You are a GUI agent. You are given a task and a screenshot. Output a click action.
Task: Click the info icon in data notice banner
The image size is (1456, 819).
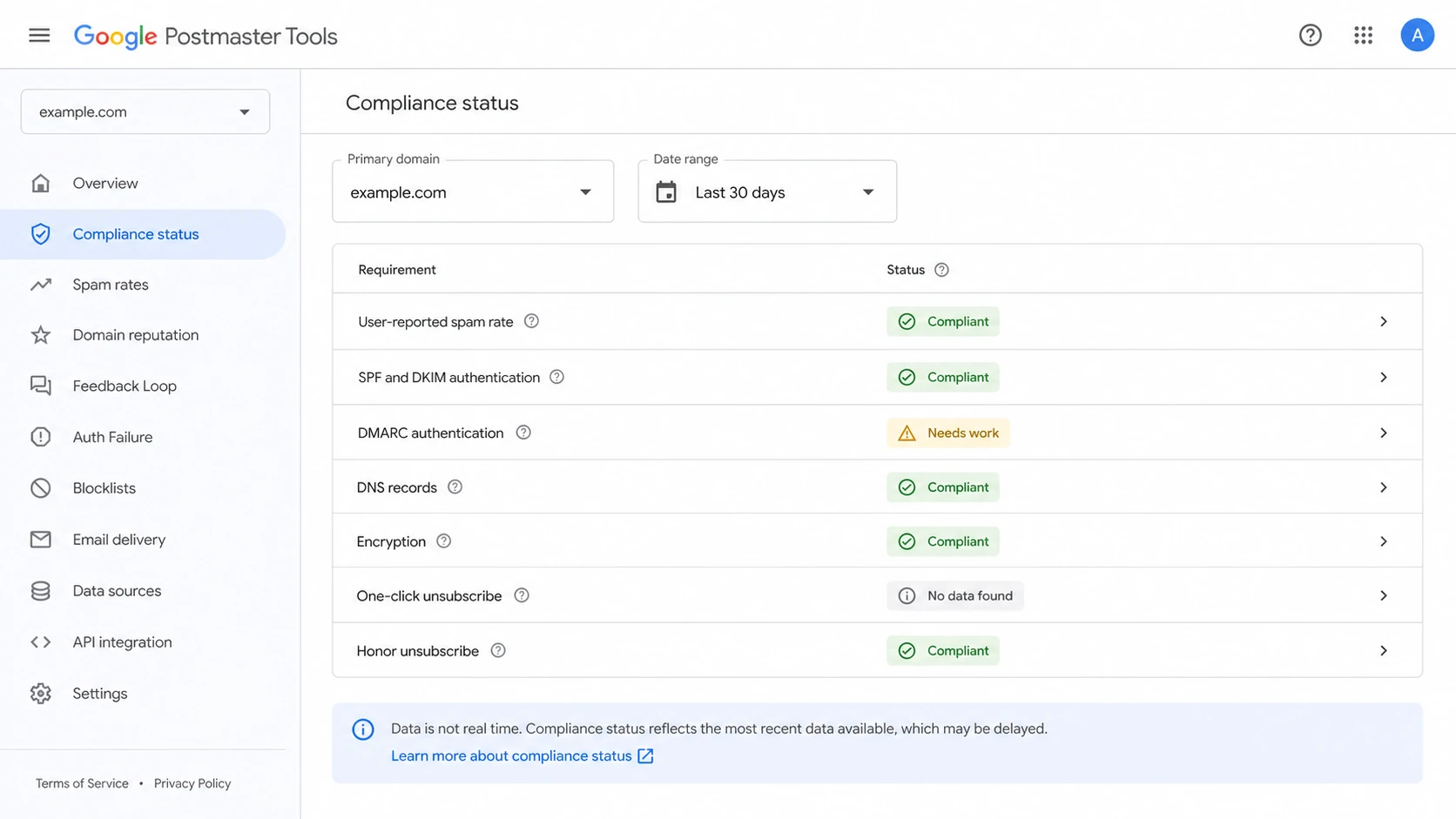(363, 729)
